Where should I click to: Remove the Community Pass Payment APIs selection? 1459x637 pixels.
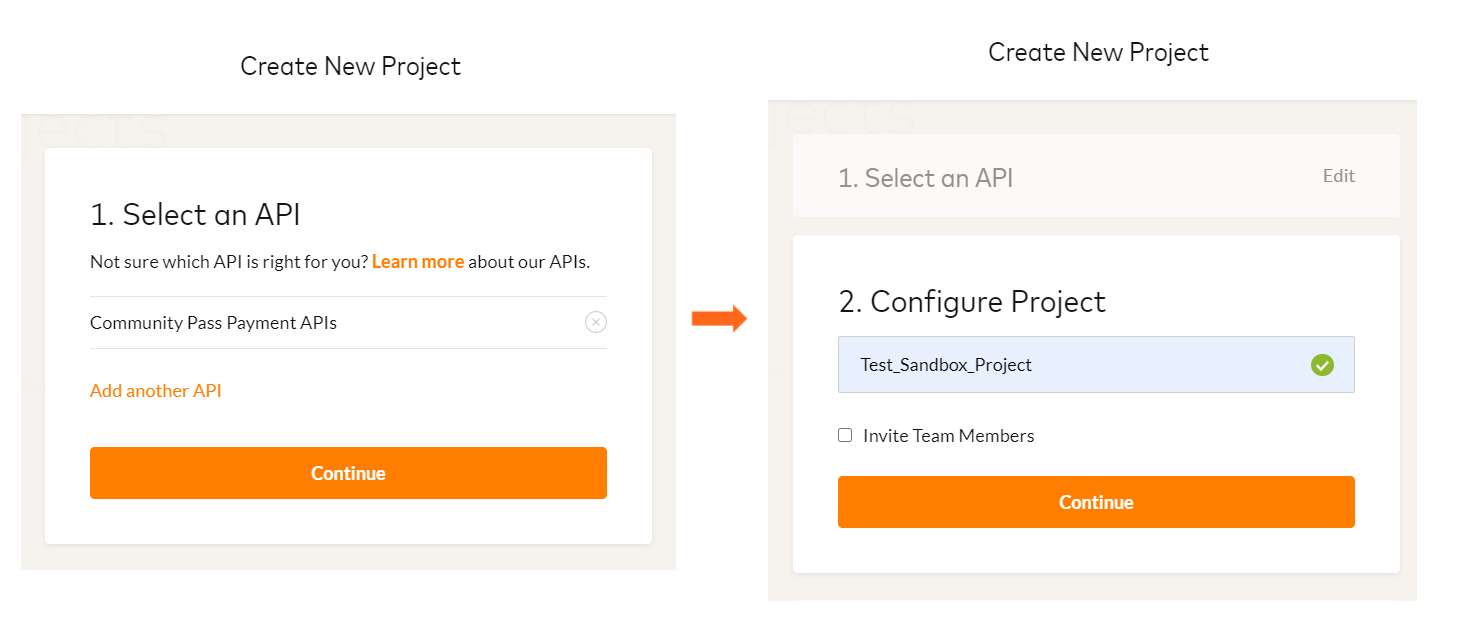596,322
